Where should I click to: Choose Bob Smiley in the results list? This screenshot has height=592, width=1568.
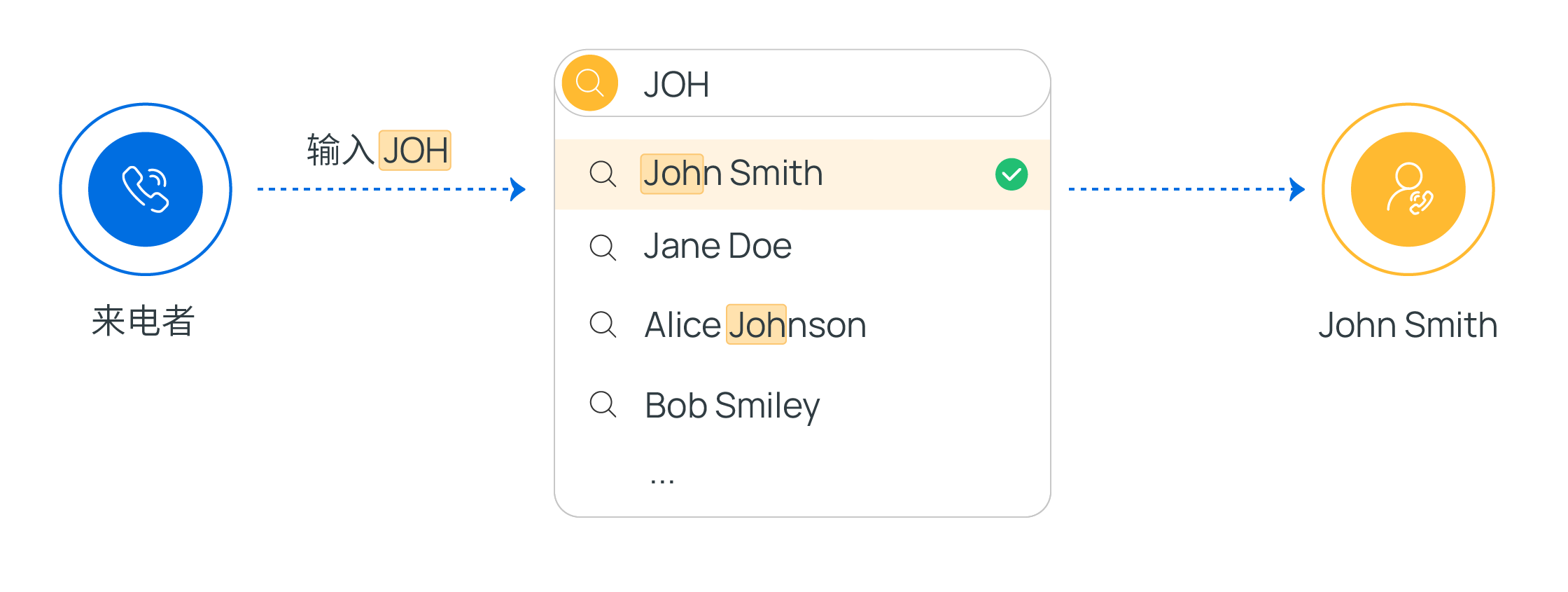(731, 406)
